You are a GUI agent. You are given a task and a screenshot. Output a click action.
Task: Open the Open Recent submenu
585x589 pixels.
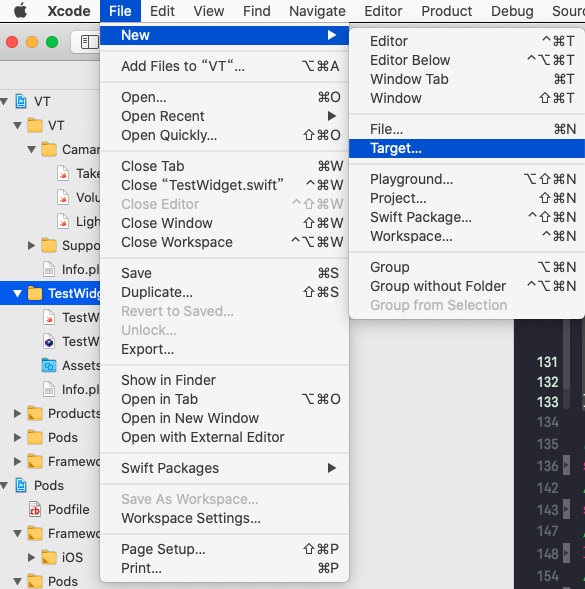click(224, 116)
